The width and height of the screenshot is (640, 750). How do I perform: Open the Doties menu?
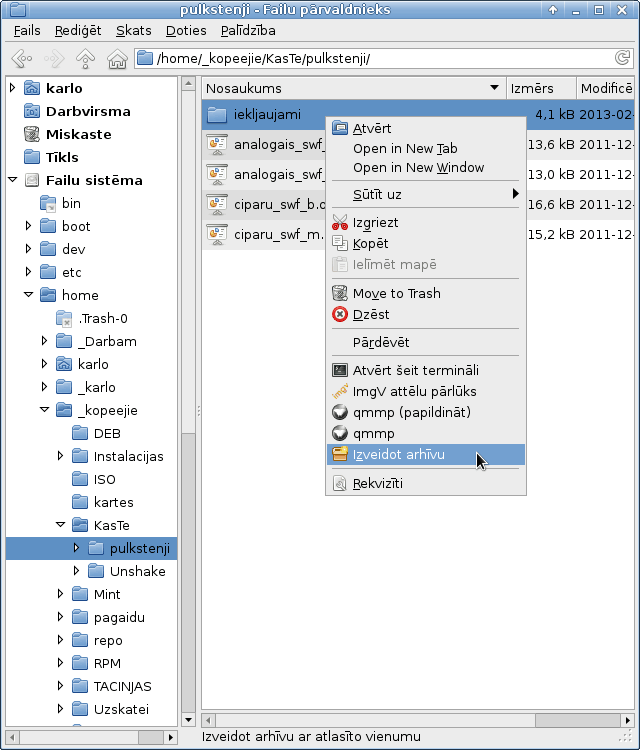click(x=186, y=31)
